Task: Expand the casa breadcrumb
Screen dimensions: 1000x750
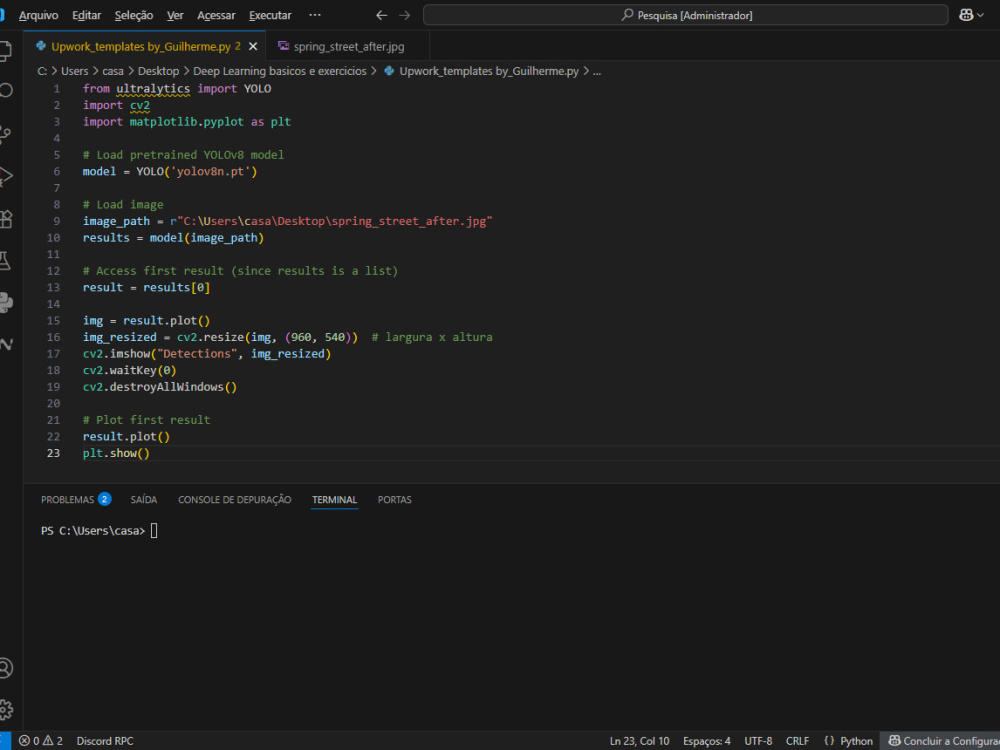Action: pos(113,71)
